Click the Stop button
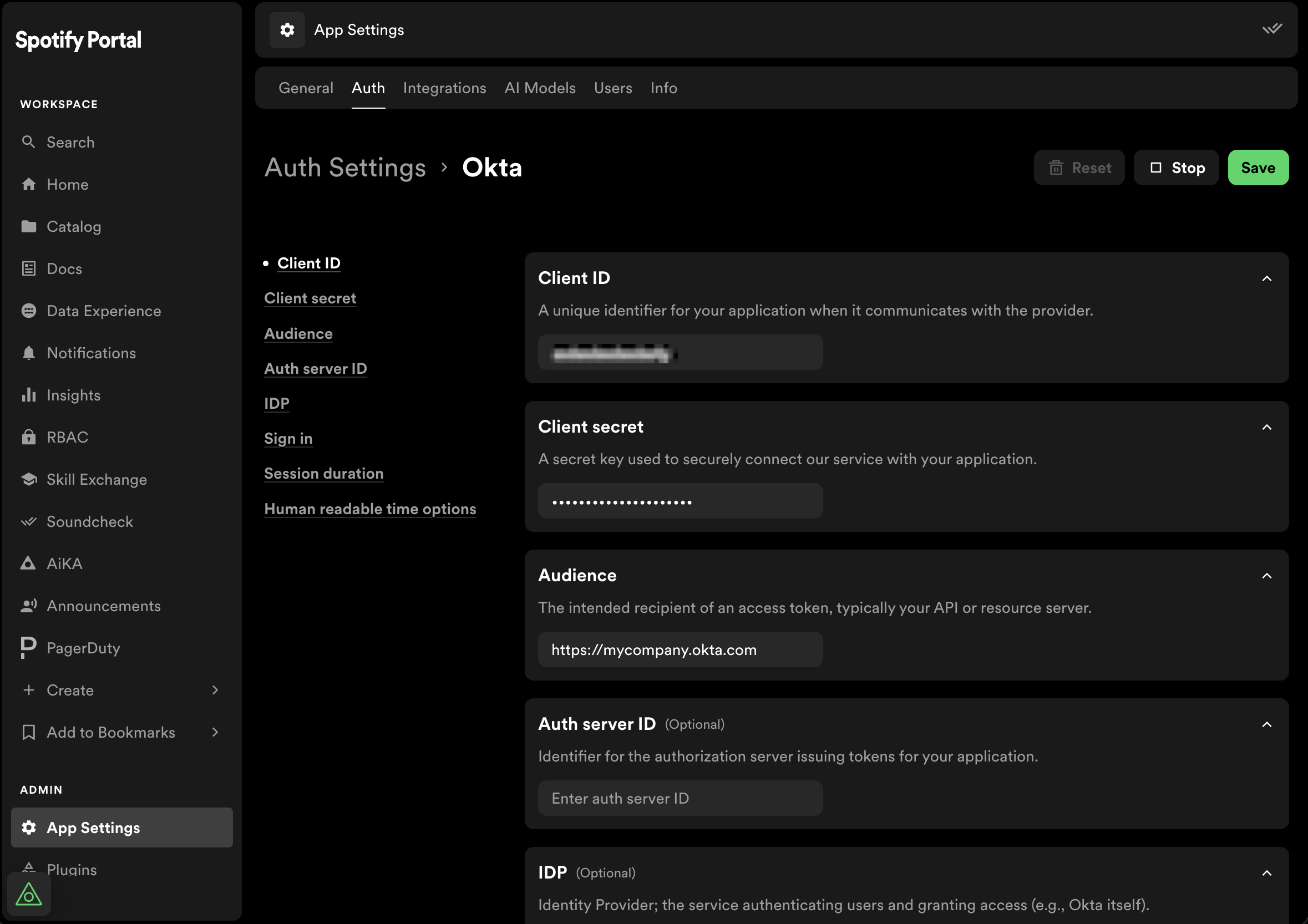Screen dimensions: 1308x924 [x=1176, y=167]
